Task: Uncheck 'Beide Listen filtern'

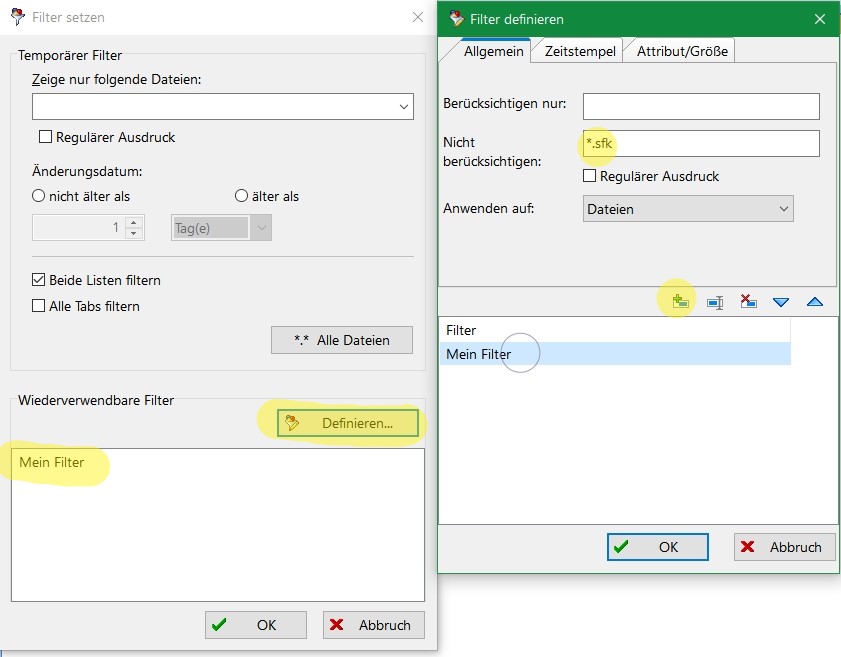Action: [x=39, y=279]
